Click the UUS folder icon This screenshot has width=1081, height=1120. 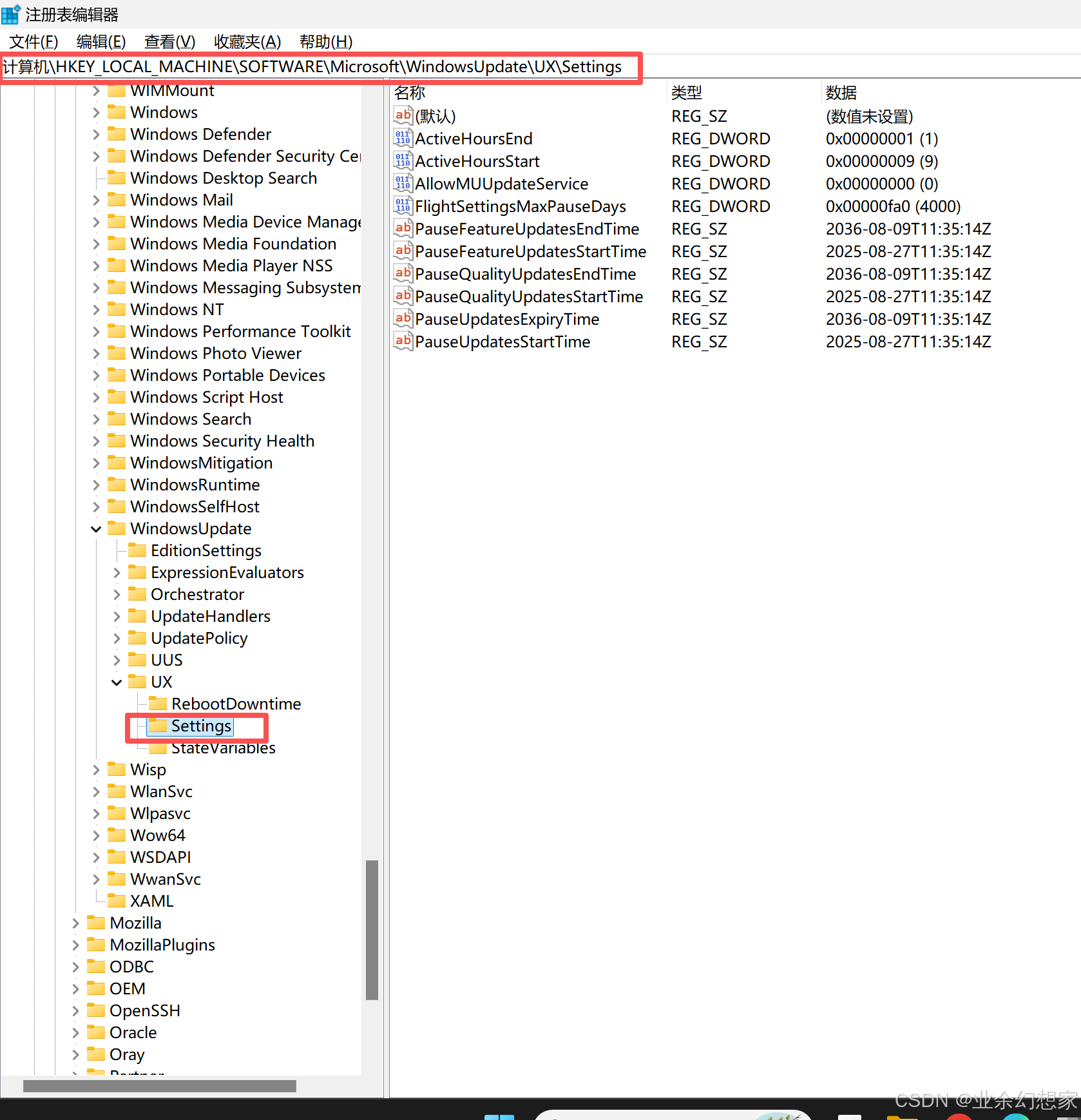point(137,660)
